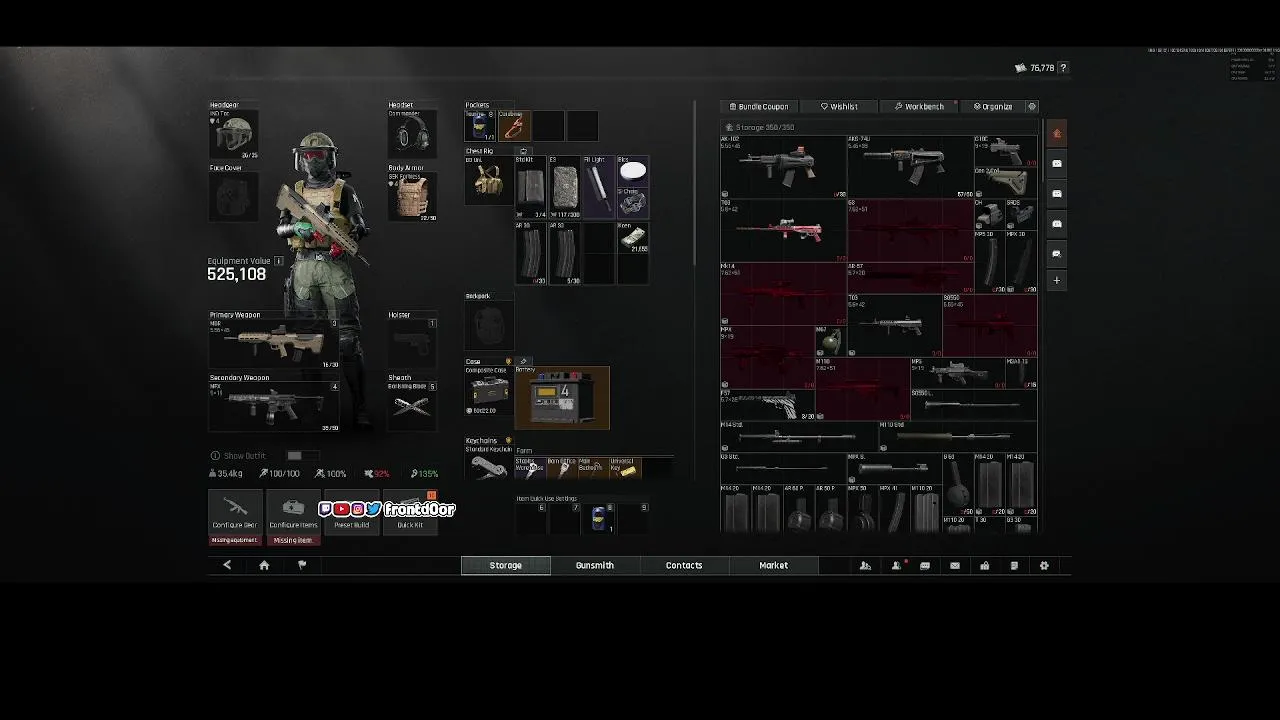Select the Composite Case item
This screenshot has height=720, width=1280.
coord(489,391)
